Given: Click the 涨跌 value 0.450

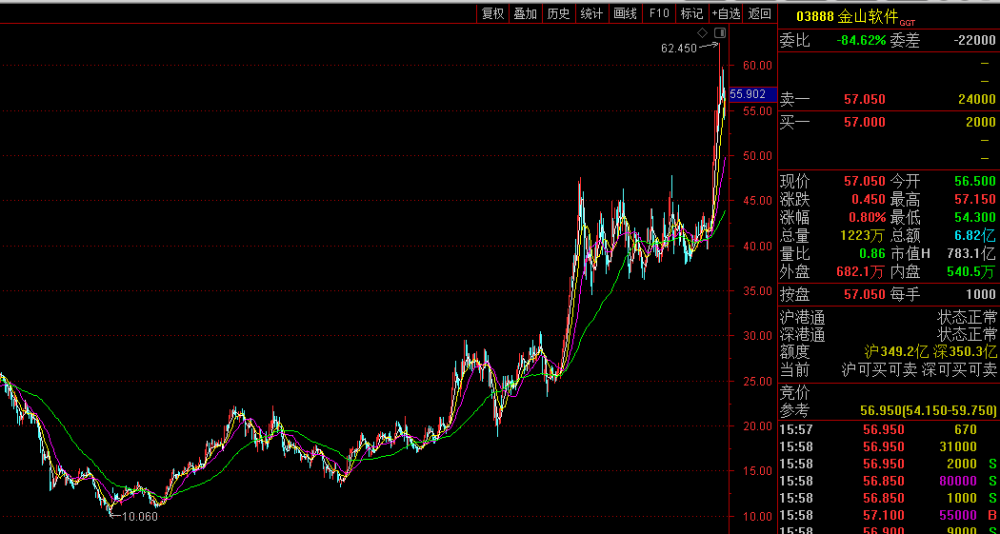Looking at the screenshot, I should tap(869, 200).
